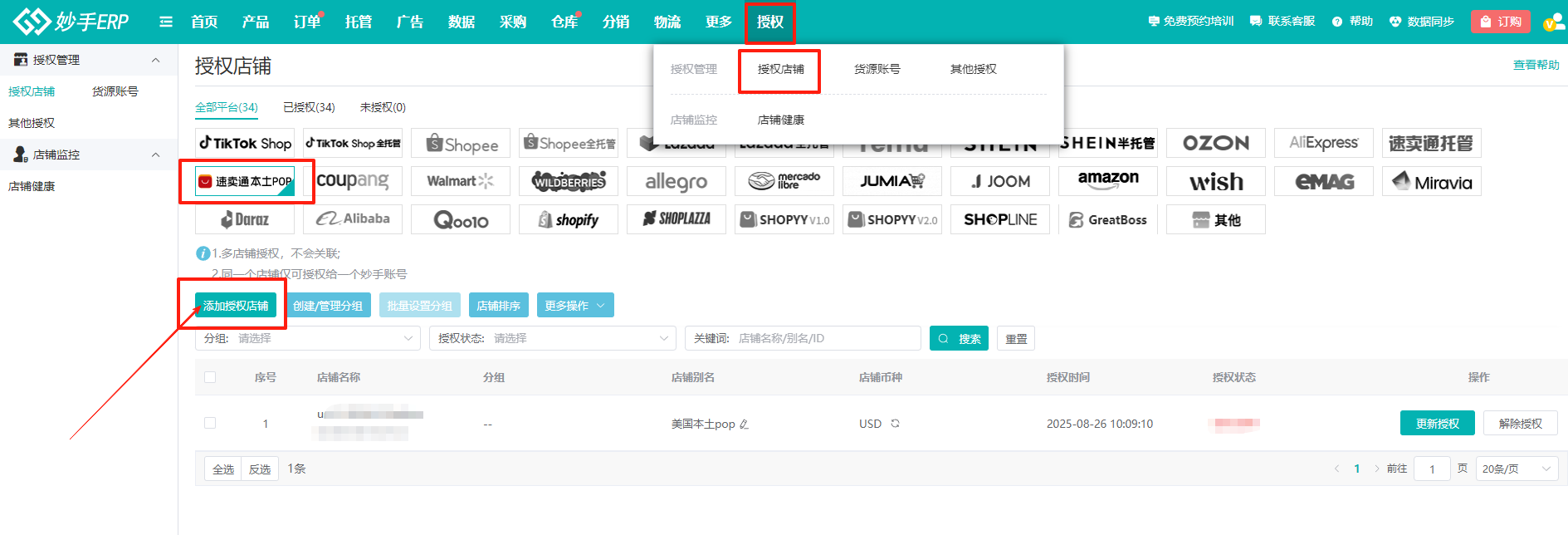Open the 订单 top menu

tap(307, 22)
